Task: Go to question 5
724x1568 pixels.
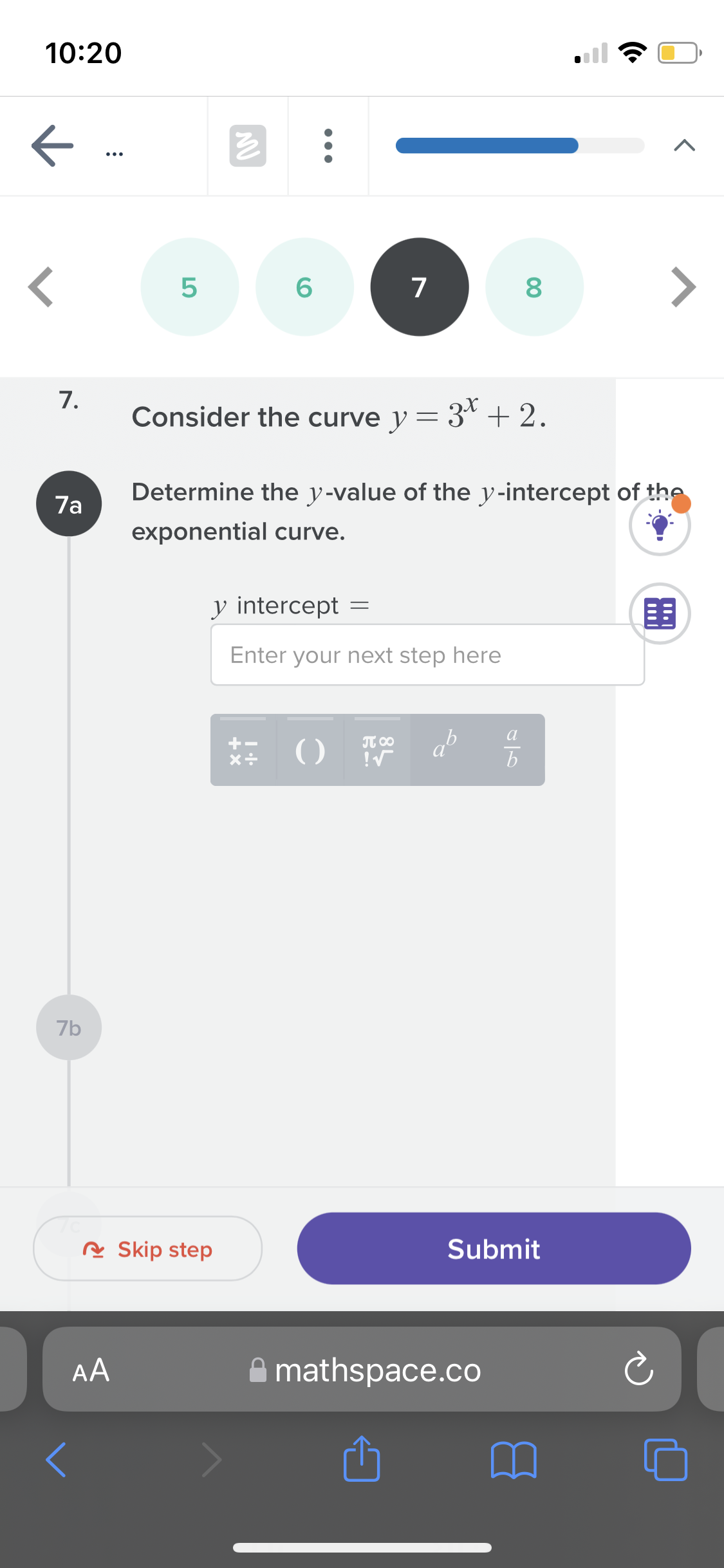Action: [189, 287]
